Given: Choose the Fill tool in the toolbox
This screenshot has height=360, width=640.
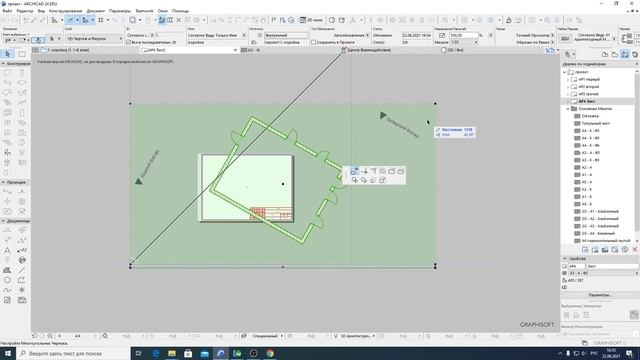Looking at the screenshot, I should click(7, 270).
